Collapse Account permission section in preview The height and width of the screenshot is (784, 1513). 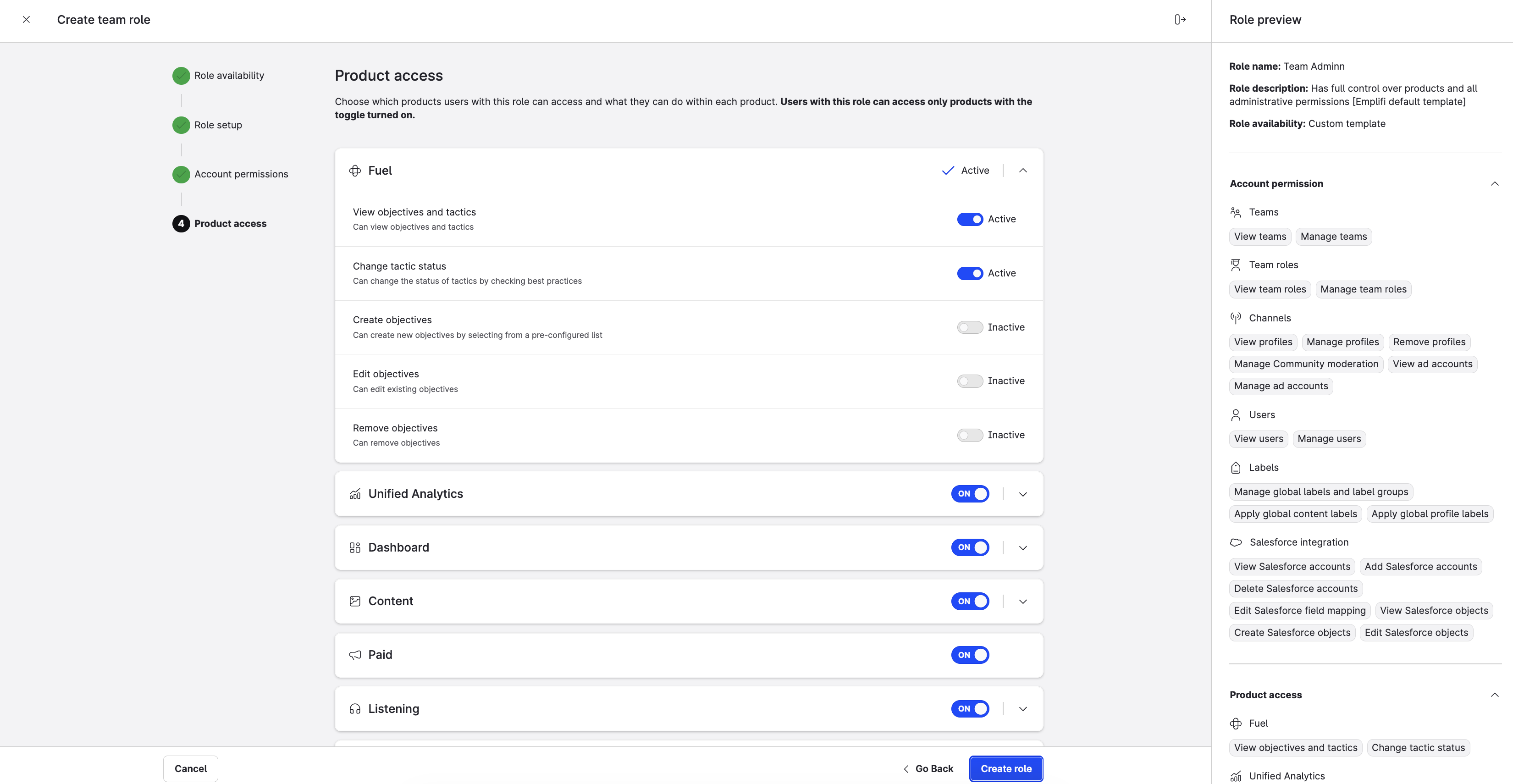[x=1494, y=184]
